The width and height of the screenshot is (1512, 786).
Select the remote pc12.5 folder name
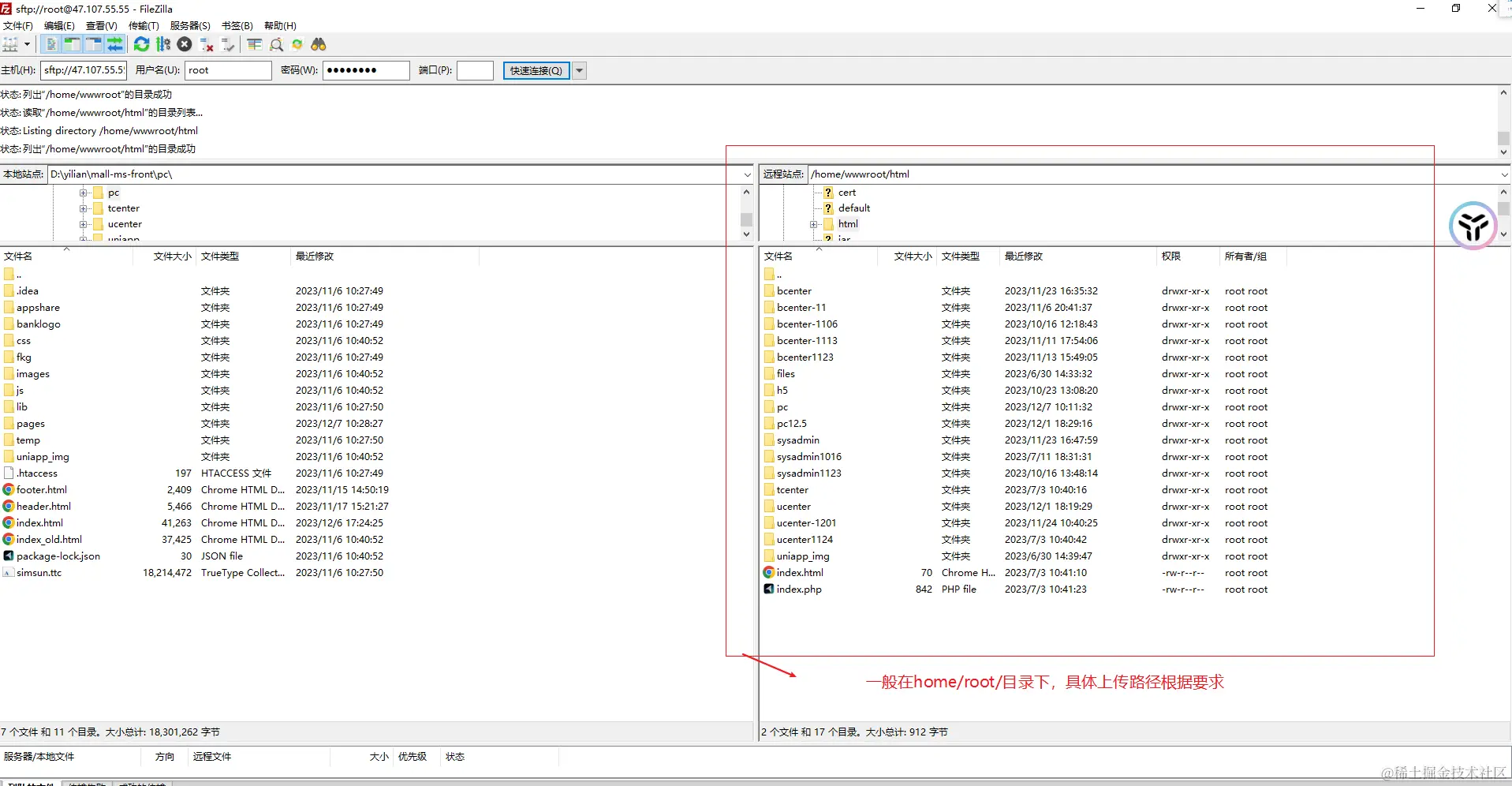click(x=792, y=424)
